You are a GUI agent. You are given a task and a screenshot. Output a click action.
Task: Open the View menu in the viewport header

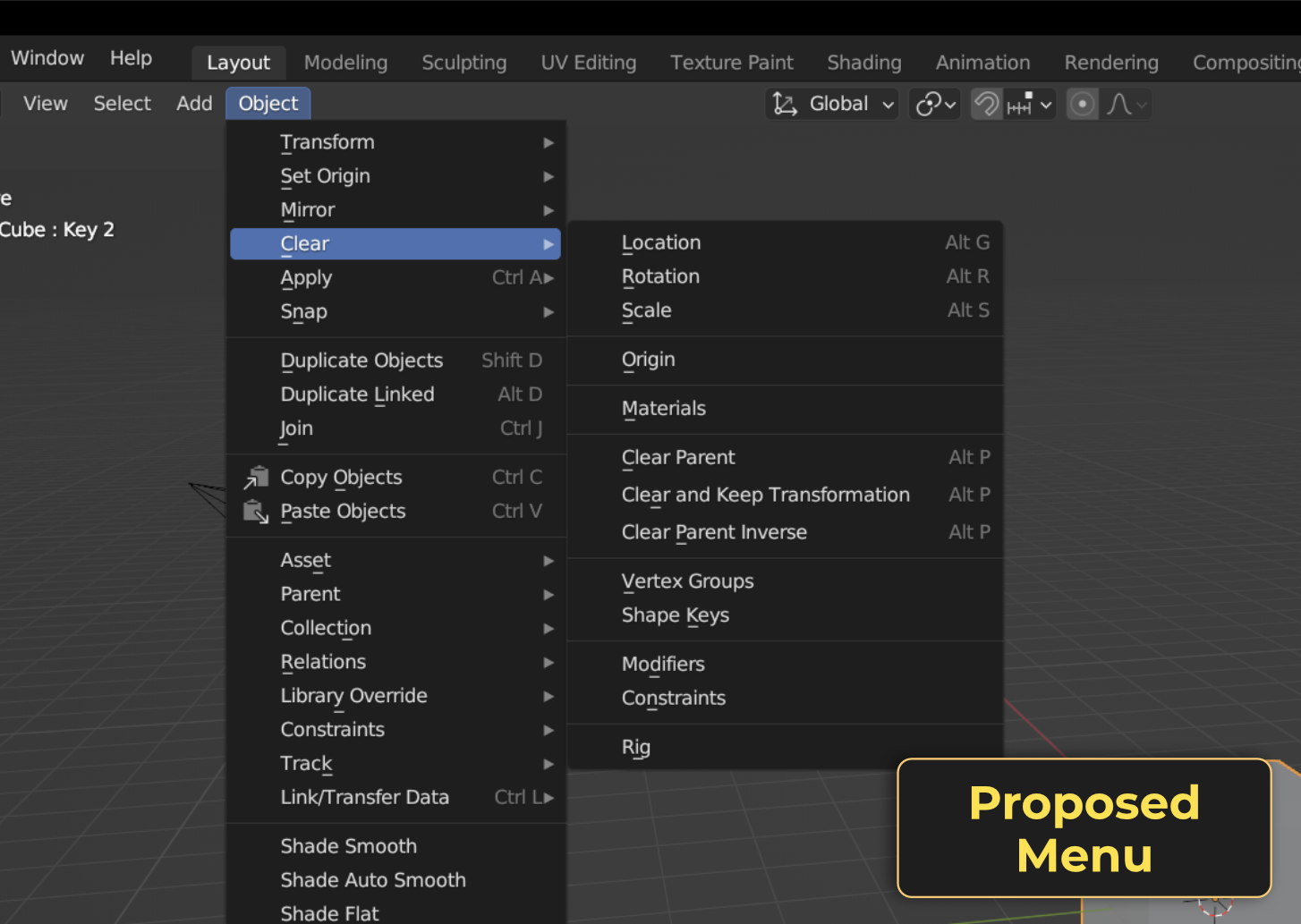(46, 104)
